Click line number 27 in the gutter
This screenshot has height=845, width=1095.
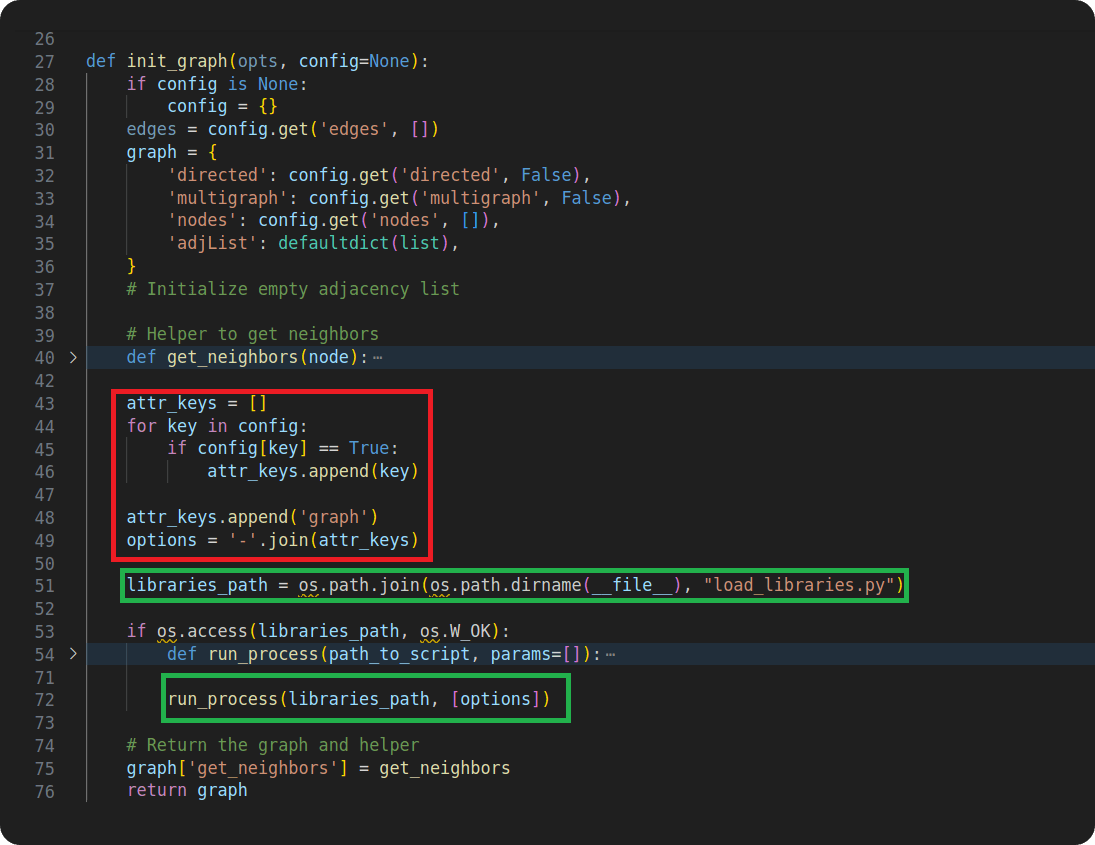[44, 61]
